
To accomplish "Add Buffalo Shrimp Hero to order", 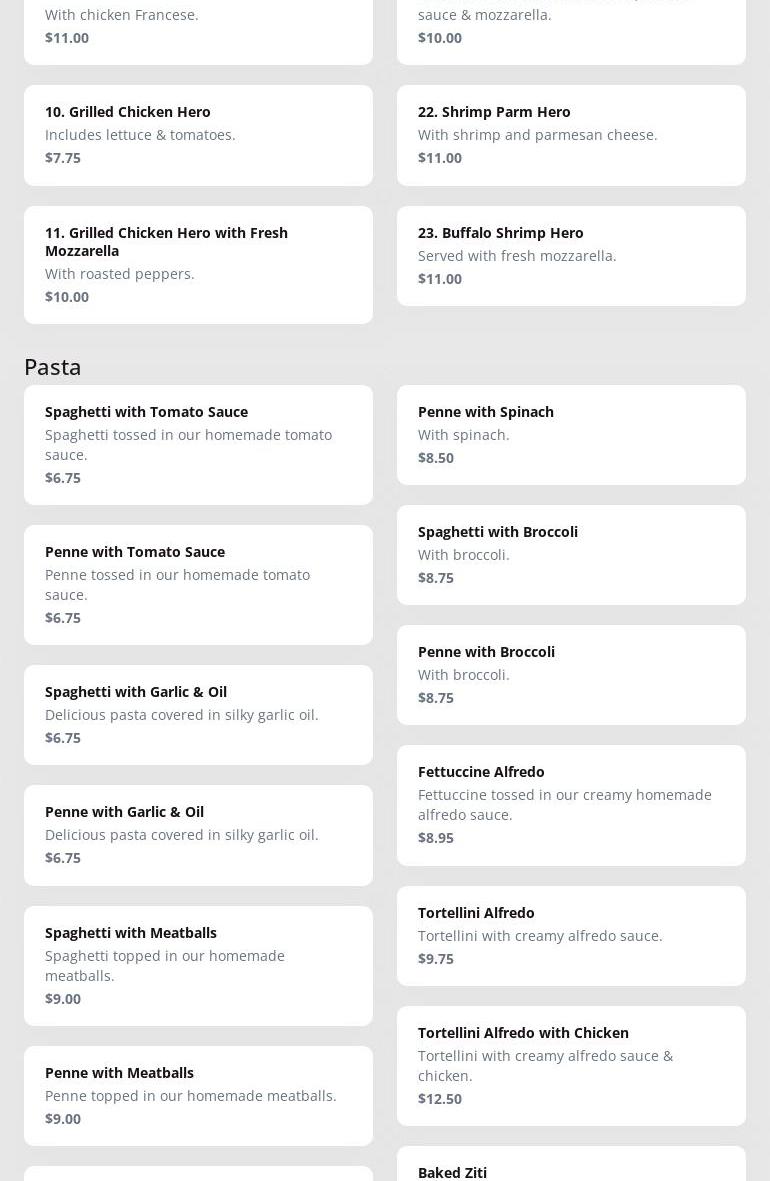I will coord(571,255).
